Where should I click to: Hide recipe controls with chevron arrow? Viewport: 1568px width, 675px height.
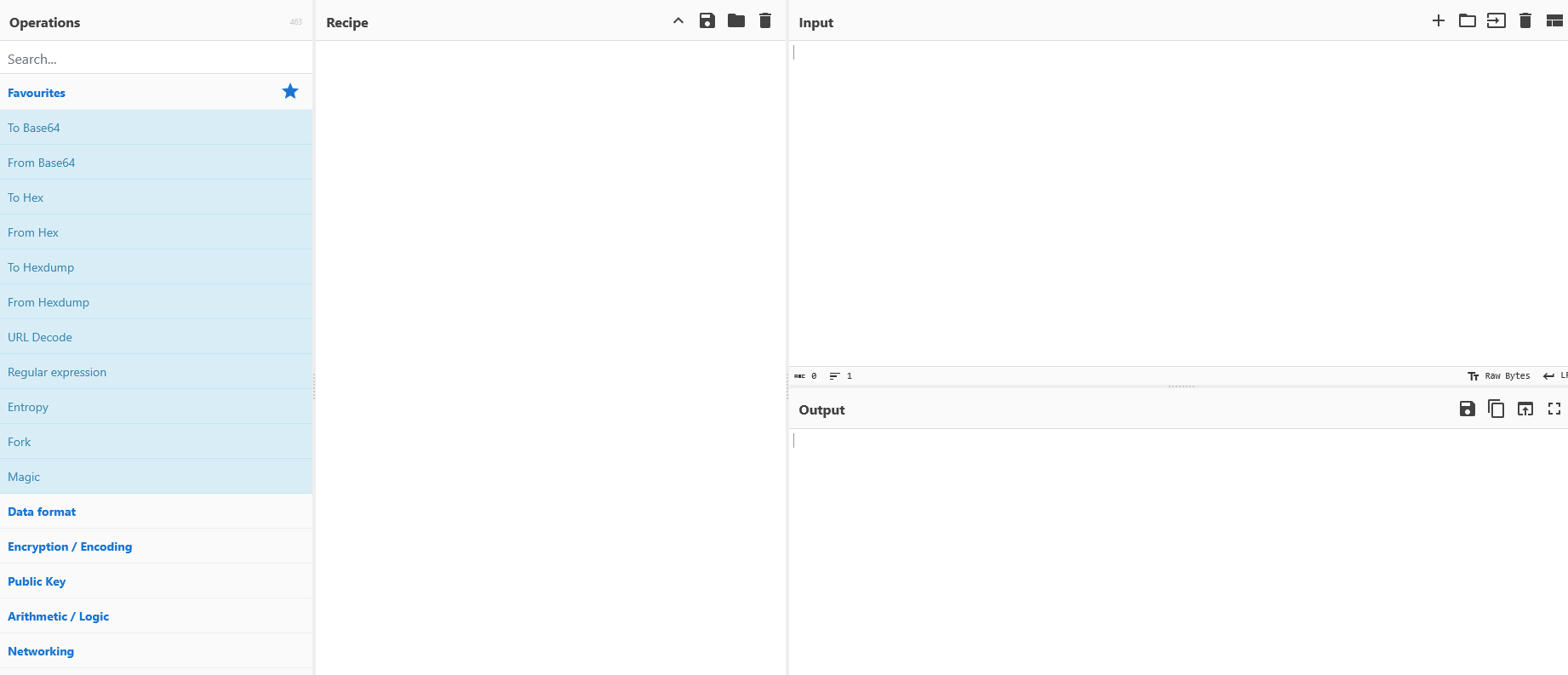[x=678, y=21]
